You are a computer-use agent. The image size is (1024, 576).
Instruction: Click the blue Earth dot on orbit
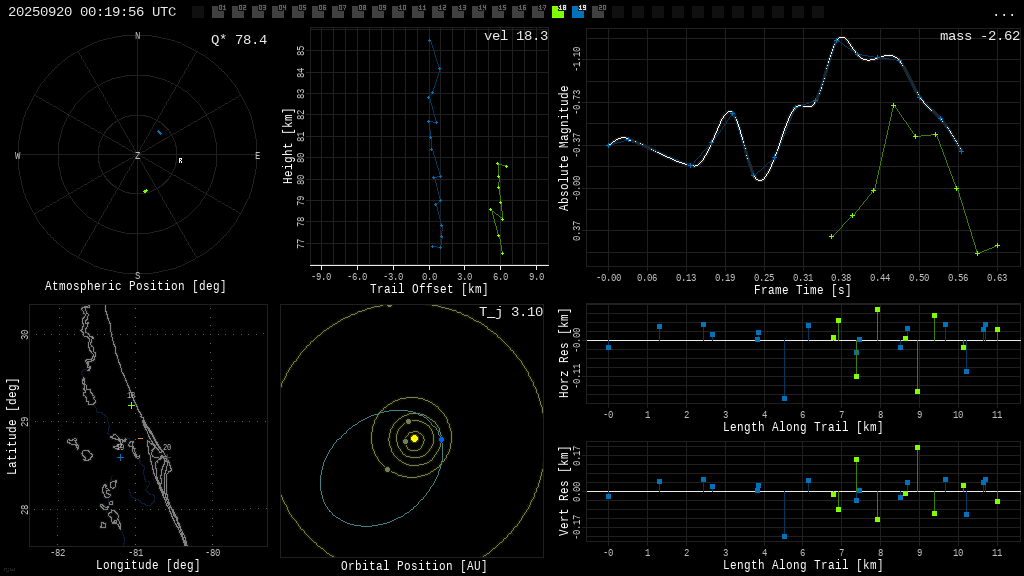(441, 439)
